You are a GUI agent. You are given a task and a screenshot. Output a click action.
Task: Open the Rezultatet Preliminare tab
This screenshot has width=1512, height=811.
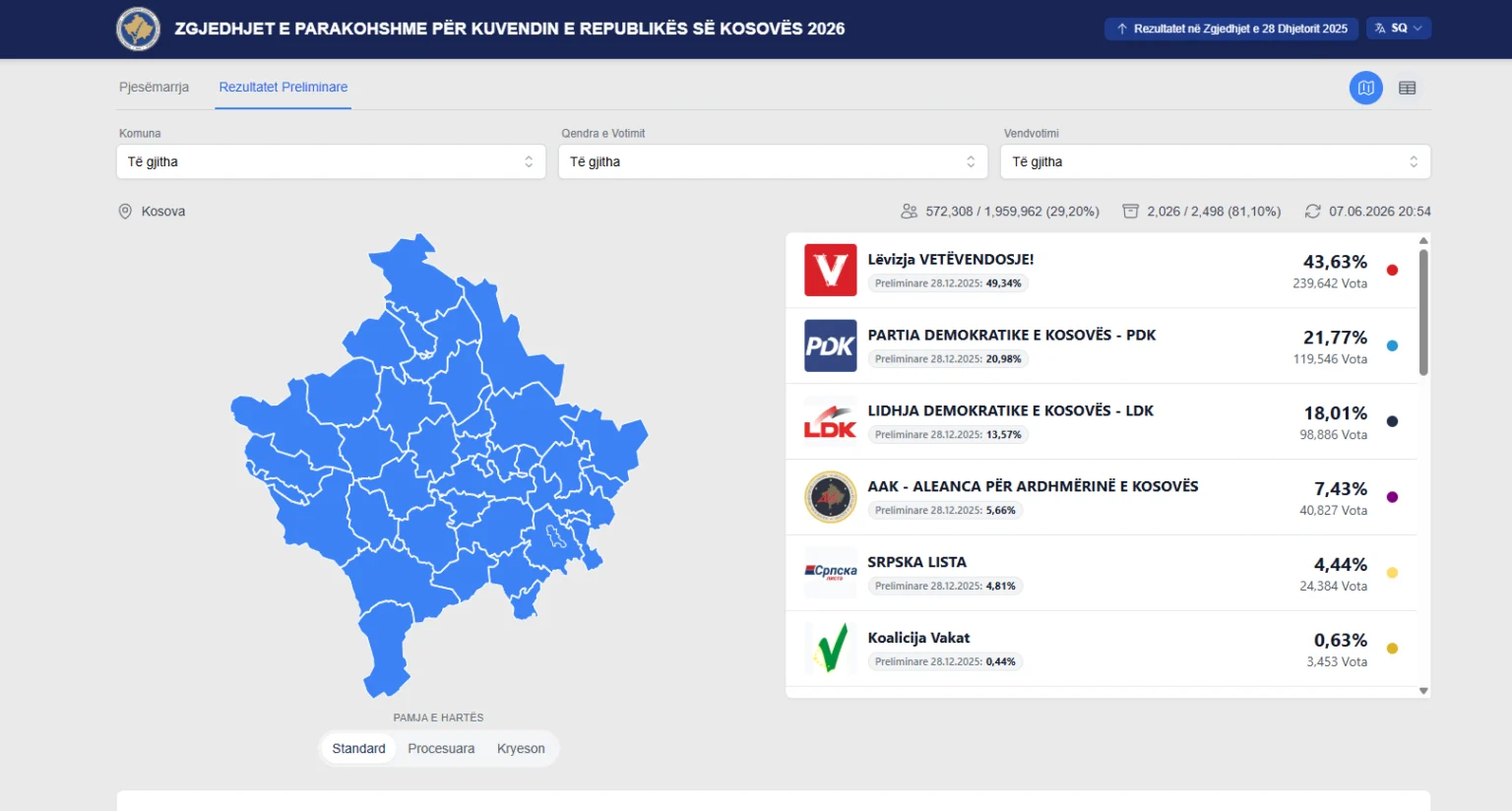pyautogui.click(x=283, y=87)
